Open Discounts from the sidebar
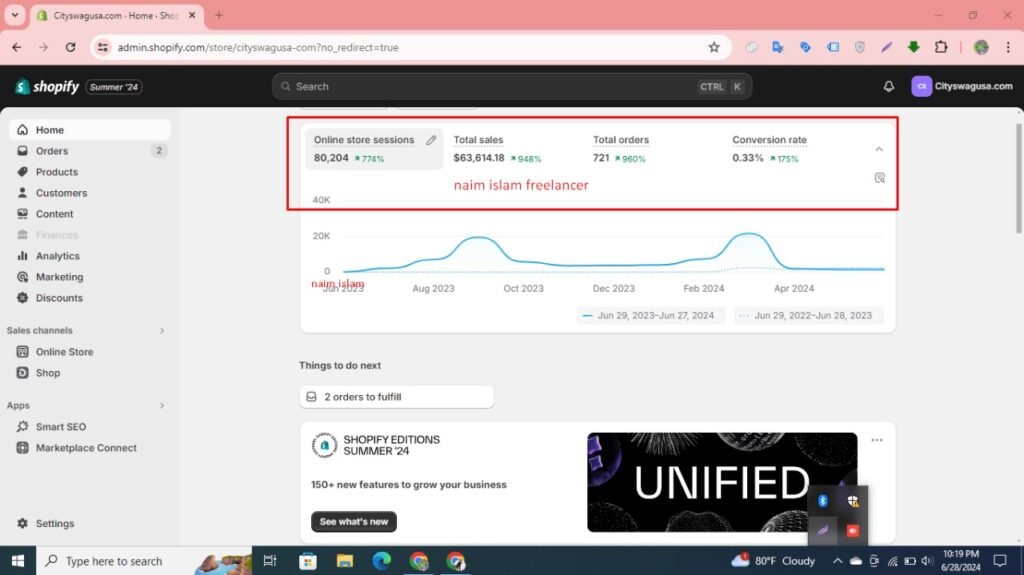 click(59, 298)
